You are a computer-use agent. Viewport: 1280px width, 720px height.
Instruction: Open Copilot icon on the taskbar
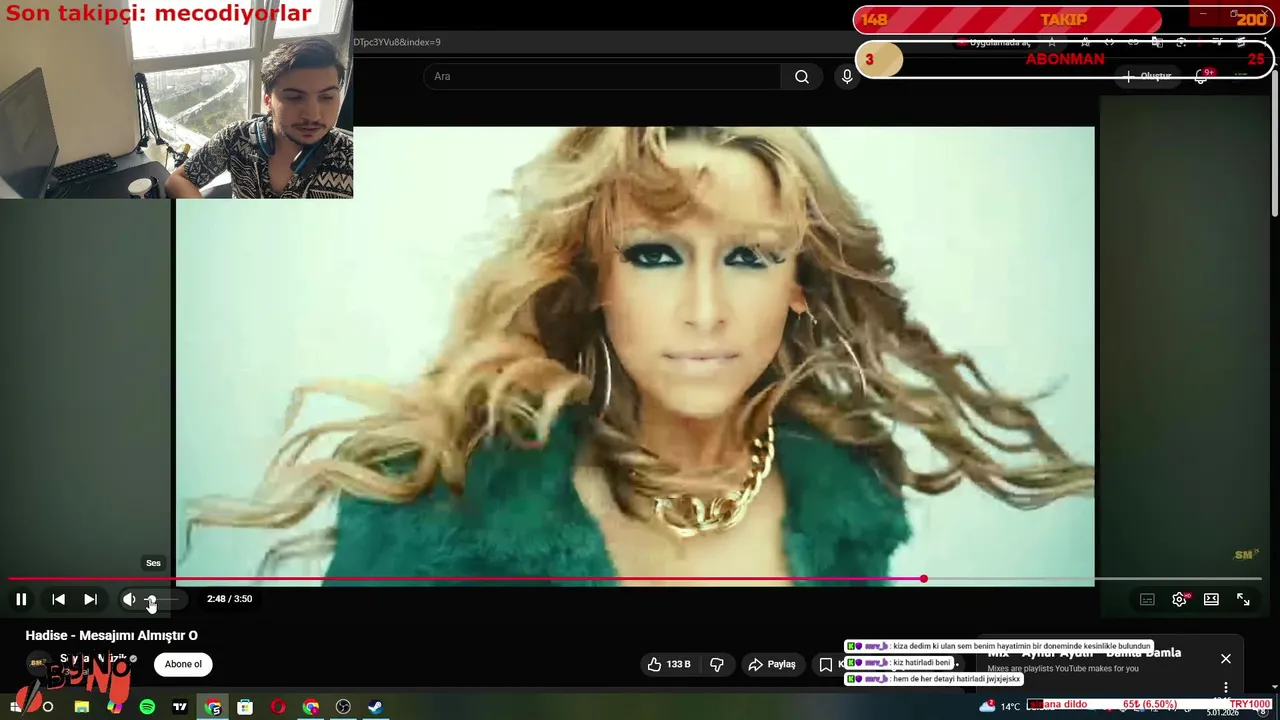pos(115,707)
